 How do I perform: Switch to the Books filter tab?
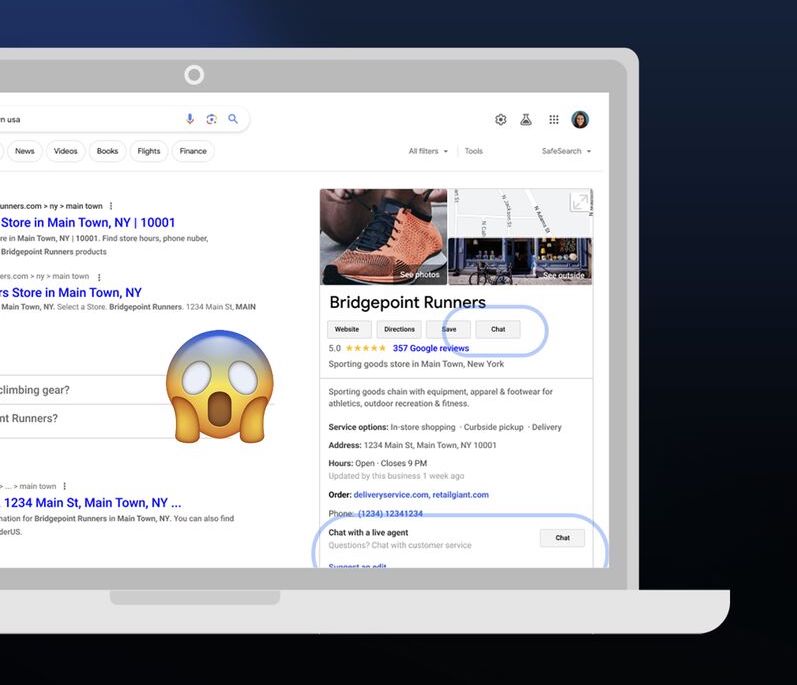click(x=107, y=151)
